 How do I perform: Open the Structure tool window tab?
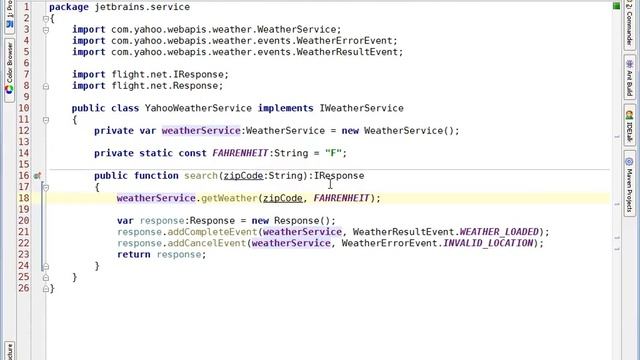9,352
